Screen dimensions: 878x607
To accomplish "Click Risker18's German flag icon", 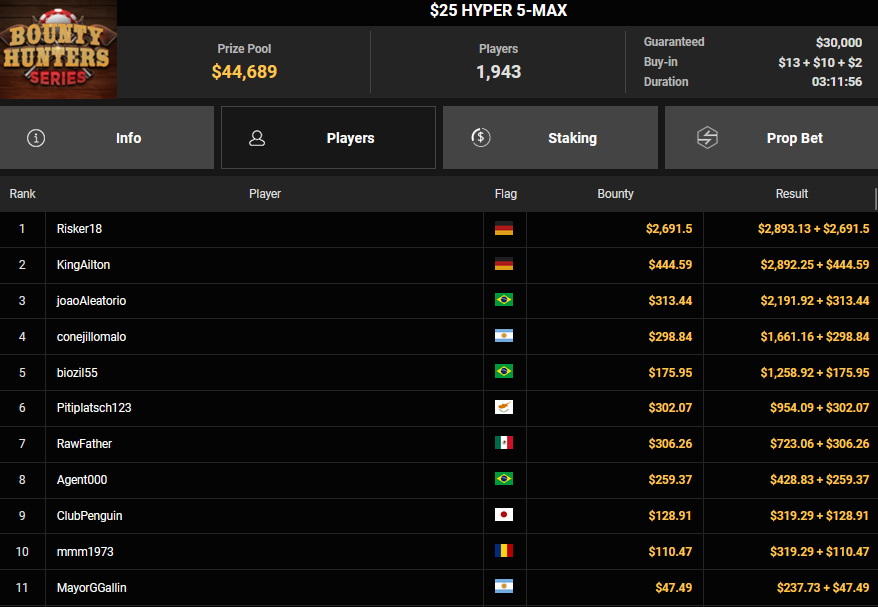I will click(x=504, y=229).
